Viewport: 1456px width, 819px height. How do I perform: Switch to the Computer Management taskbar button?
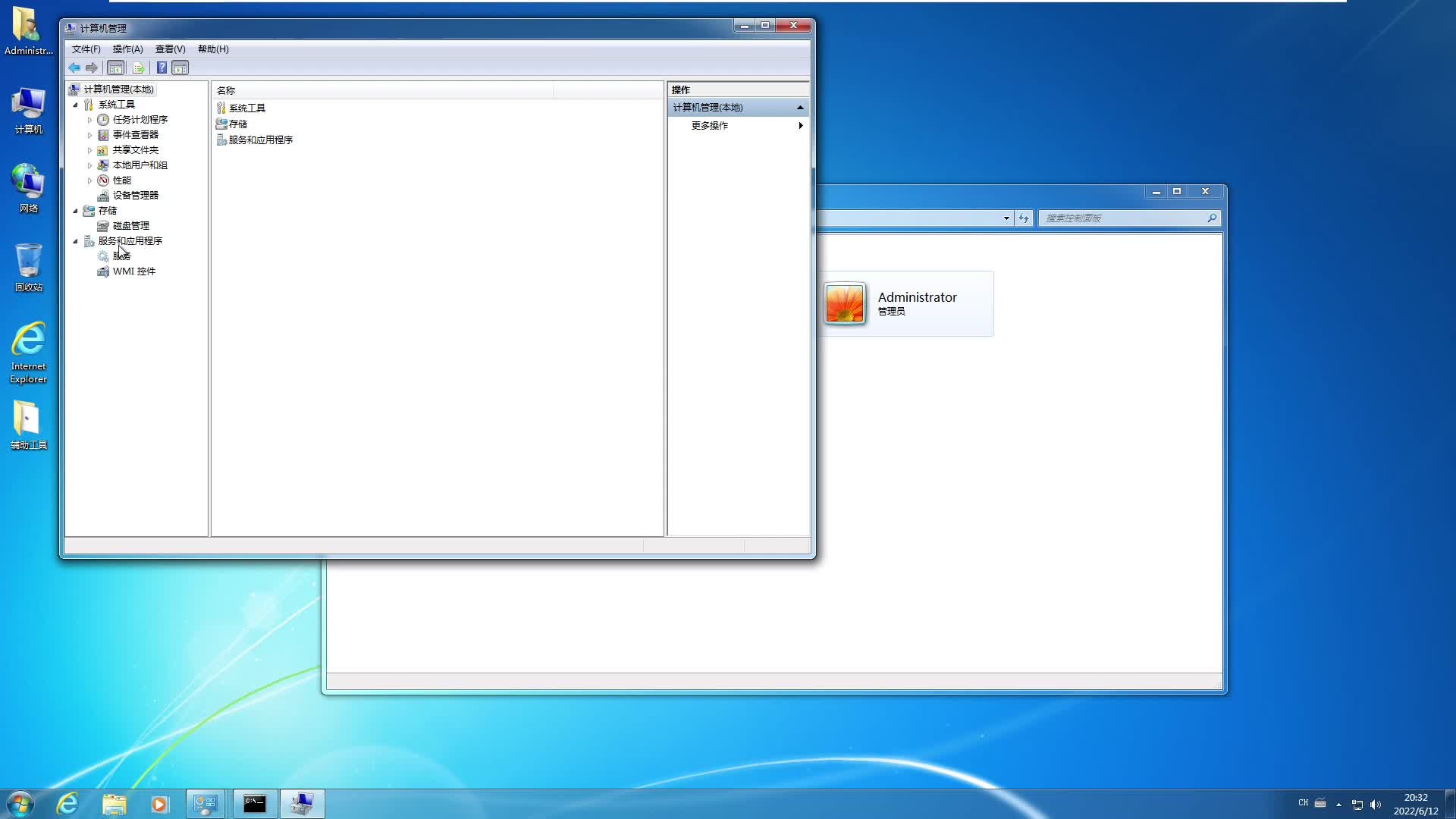[303, 804]
